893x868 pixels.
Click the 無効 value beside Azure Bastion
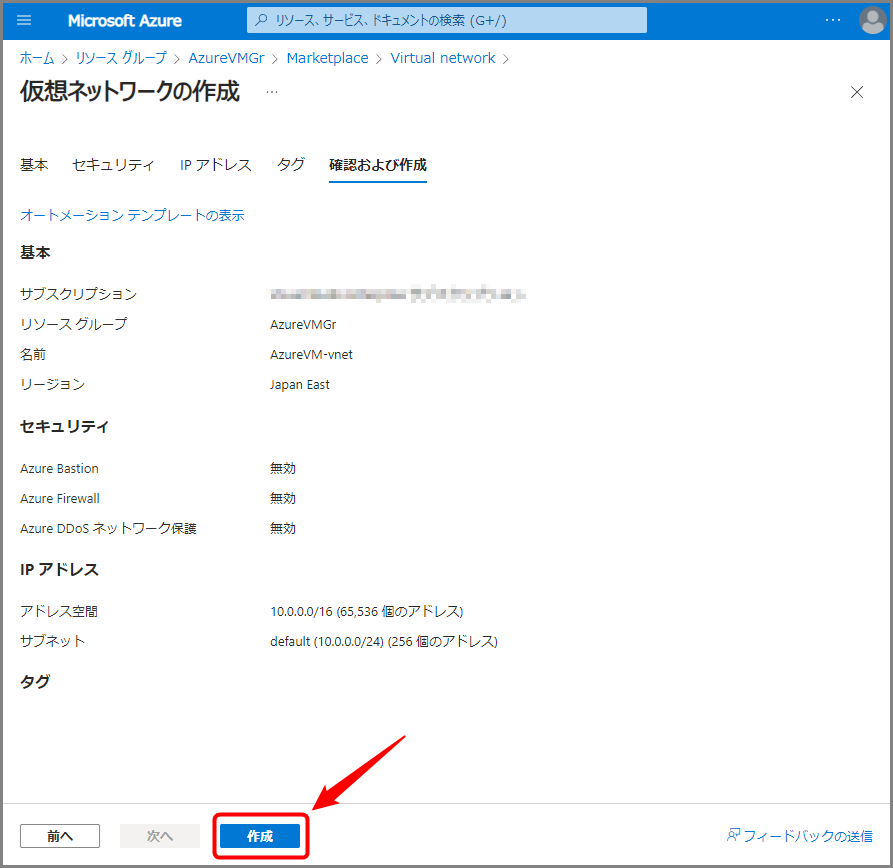pos(282,469)
